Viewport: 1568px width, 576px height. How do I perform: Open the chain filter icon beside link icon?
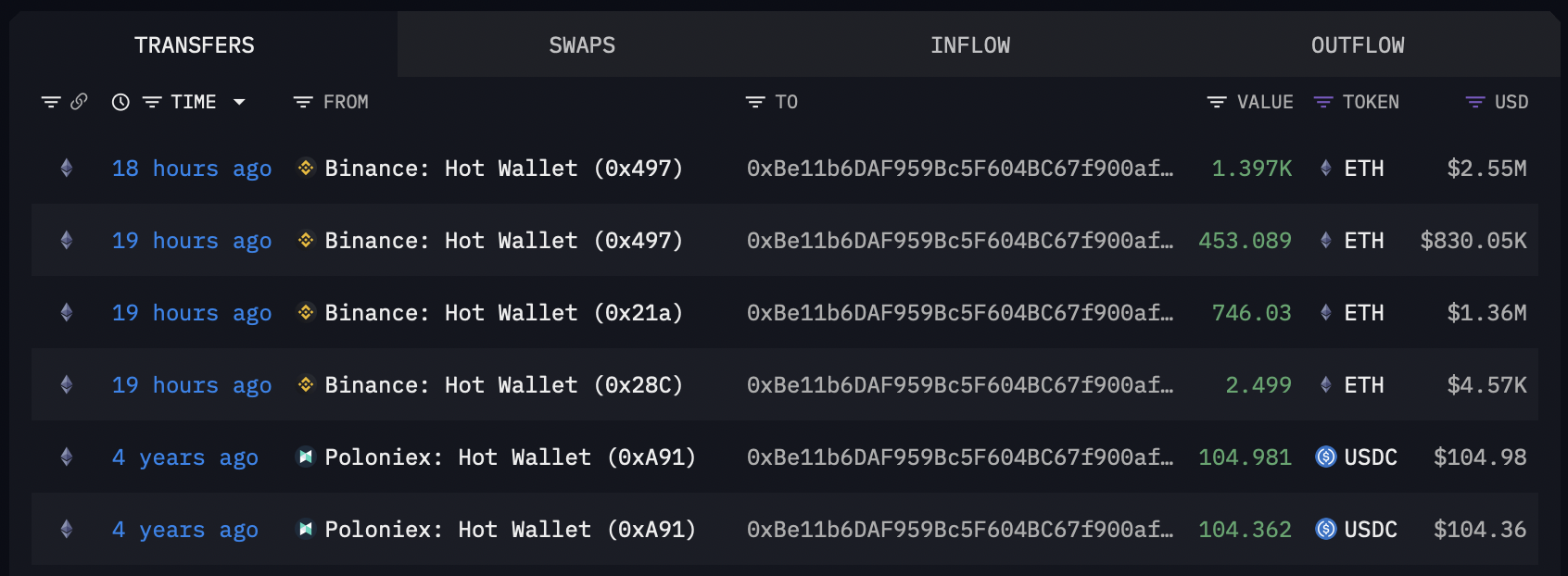pos(51,102)
